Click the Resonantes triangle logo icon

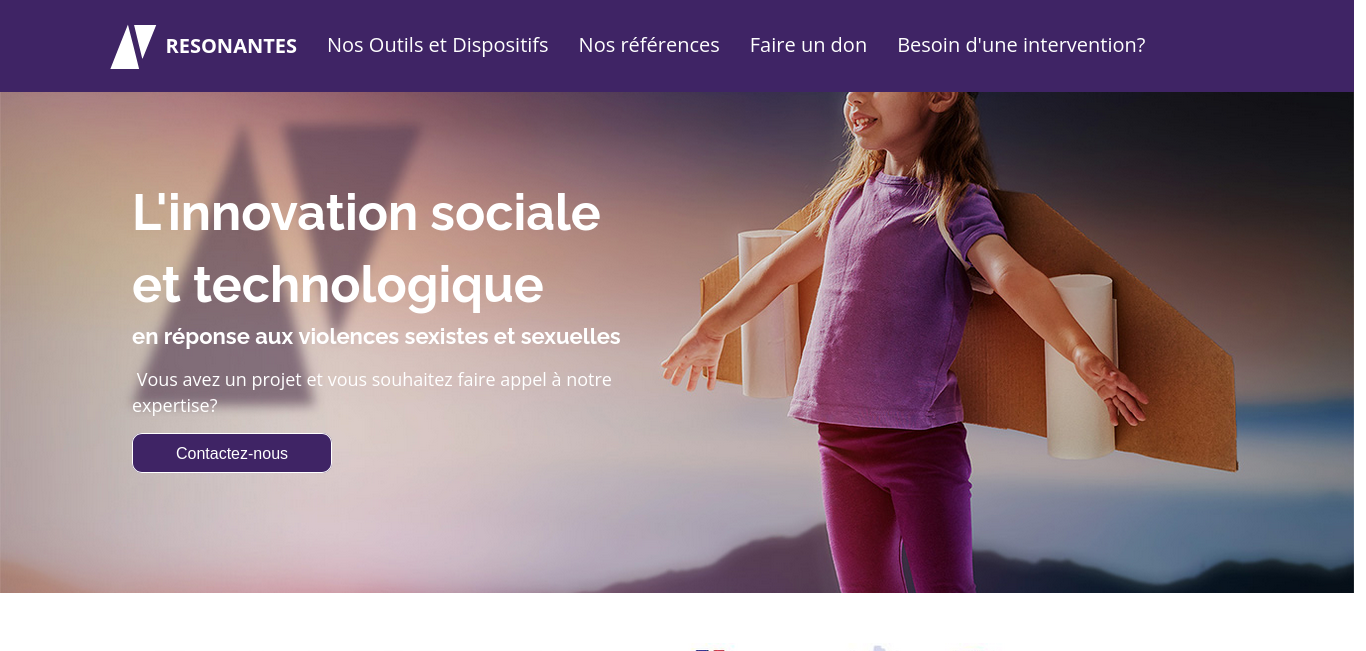(133, 46)
